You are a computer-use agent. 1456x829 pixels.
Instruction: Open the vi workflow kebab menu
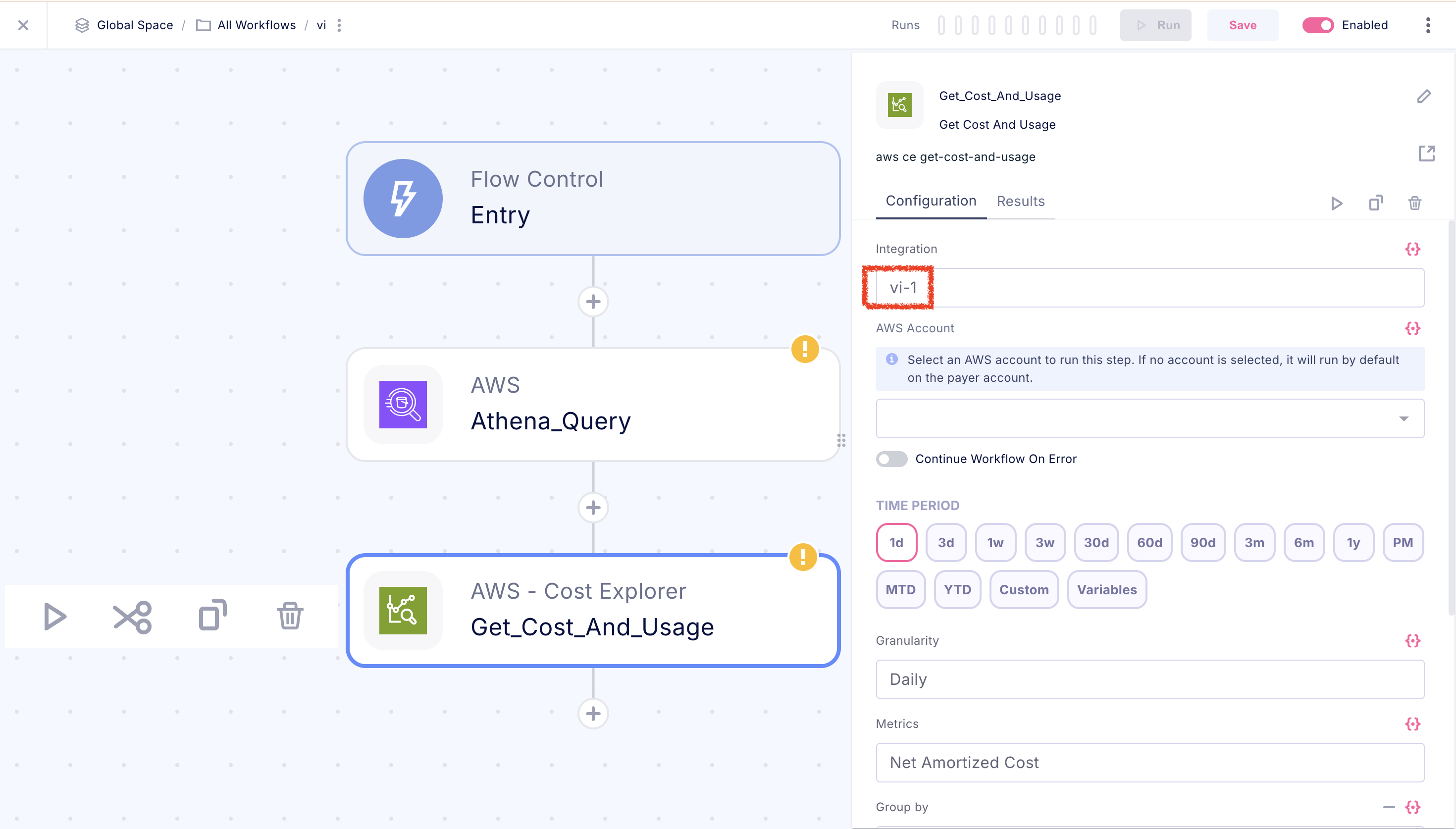(339, 25)
